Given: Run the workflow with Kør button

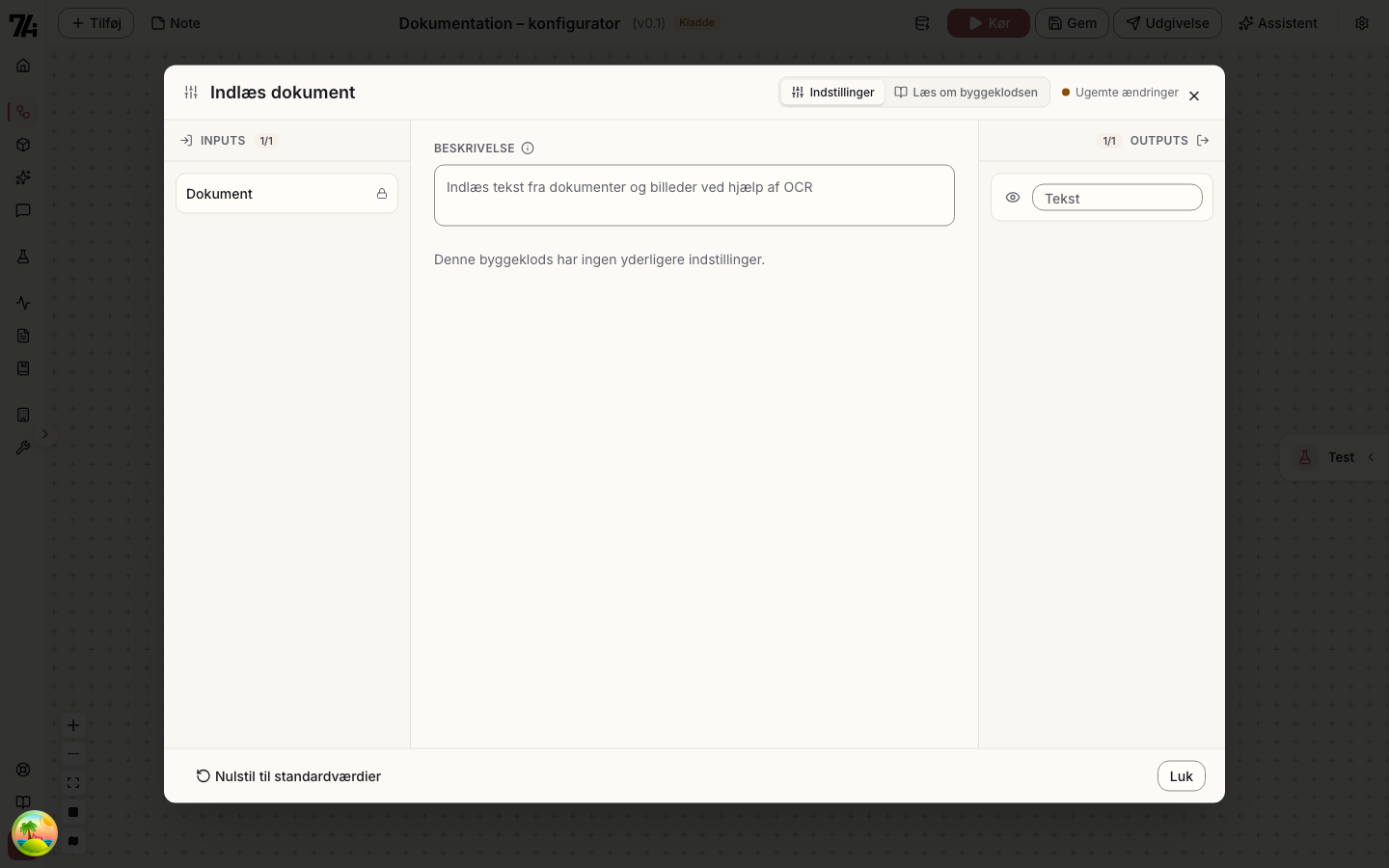Looking at the screenshot, I should pos(989,23).
